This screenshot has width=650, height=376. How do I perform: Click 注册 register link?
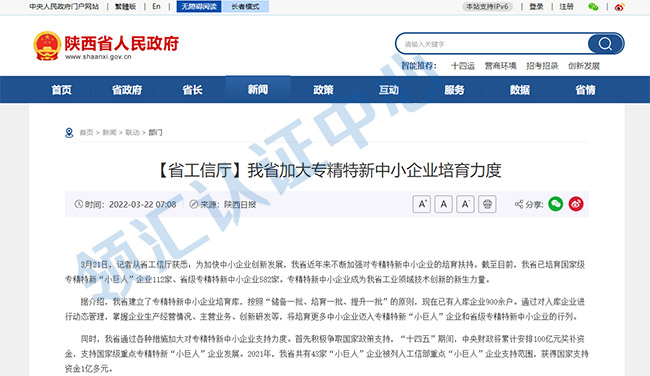point(567,7)
